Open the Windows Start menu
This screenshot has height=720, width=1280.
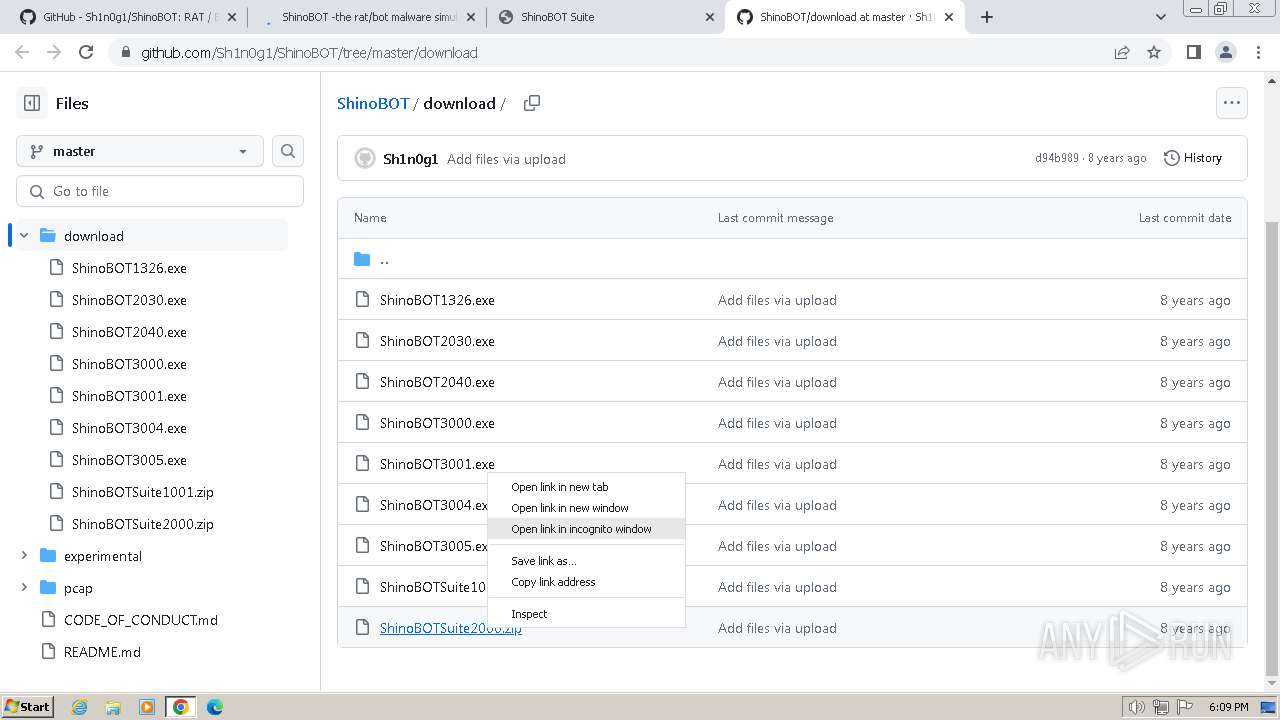click(x=28, y=707)
